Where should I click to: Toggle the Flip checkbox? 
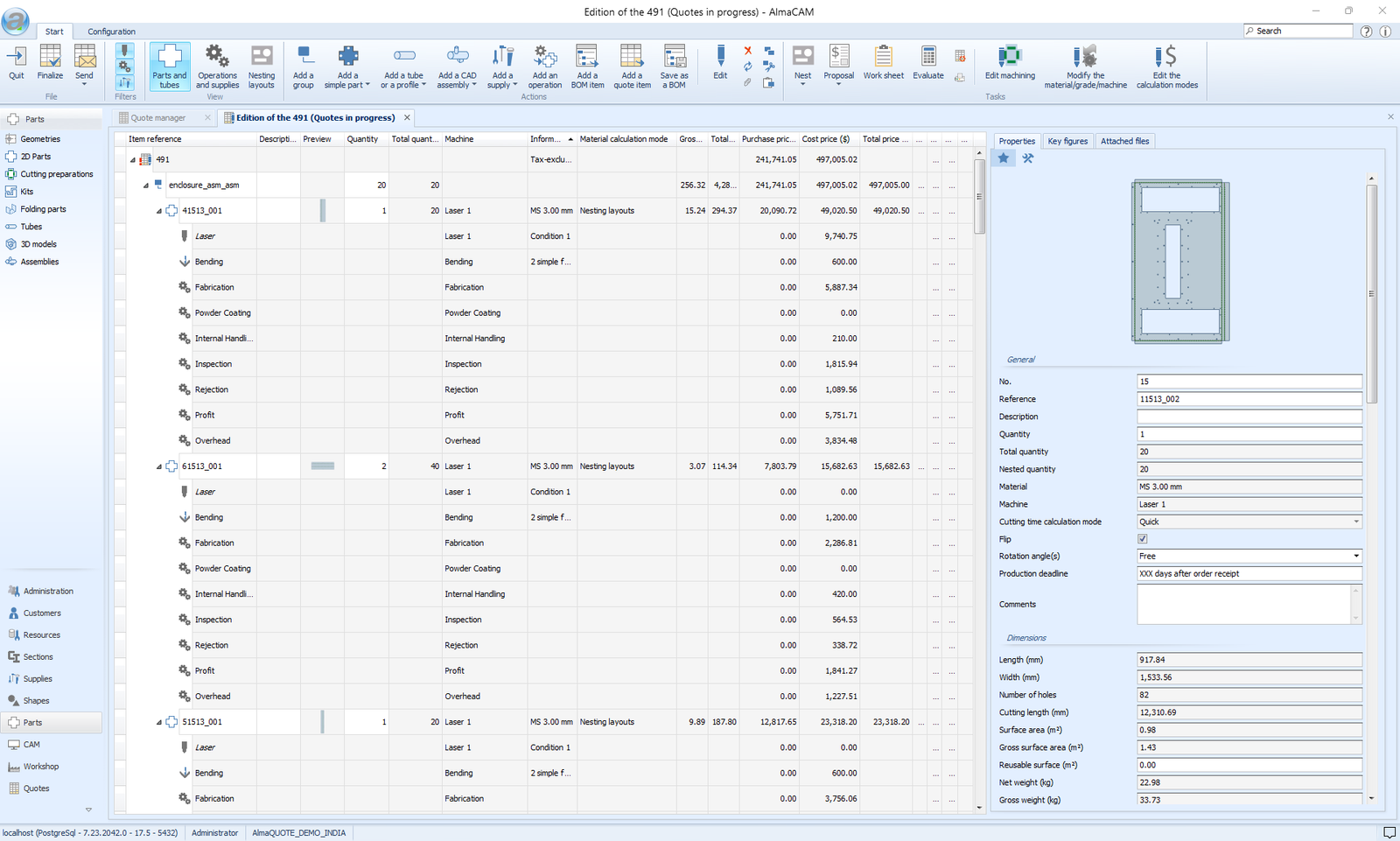coord(1142,539)
